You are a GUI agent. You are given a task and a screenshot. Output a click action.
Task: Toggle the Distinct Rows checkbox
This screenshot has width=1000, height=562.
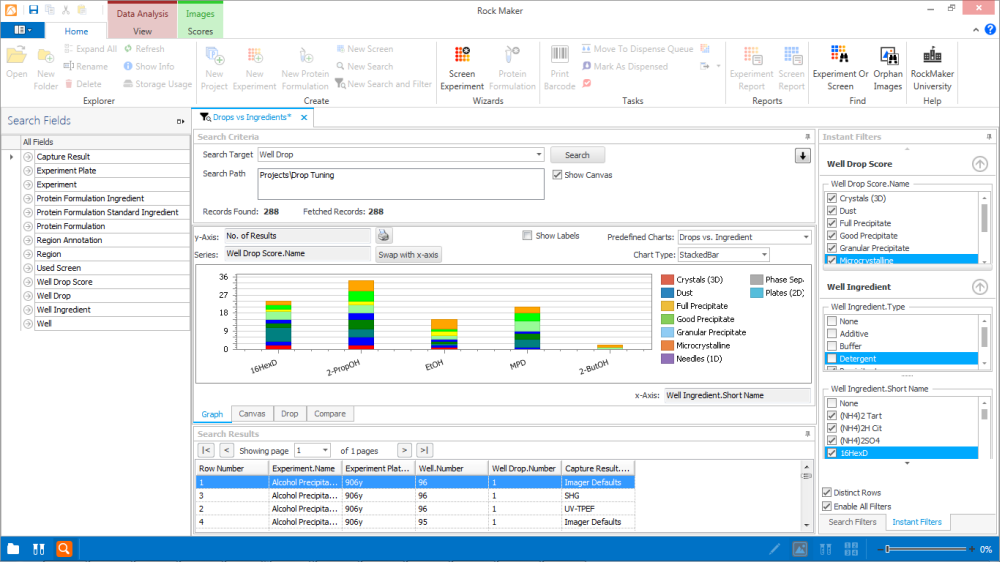click(x=827, y=492)
